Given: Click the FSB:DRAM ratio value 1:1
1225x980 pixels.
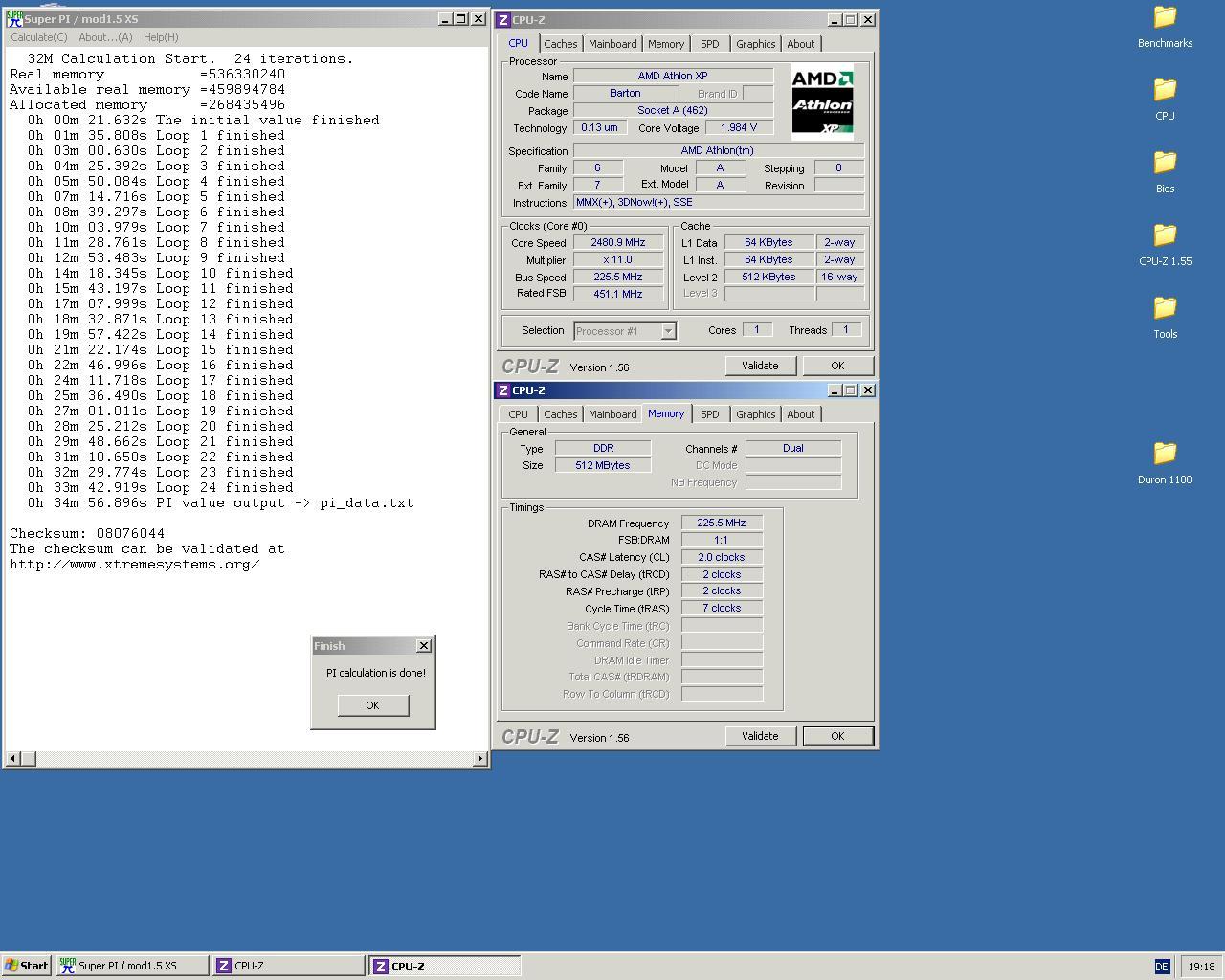Looking at the screenshot, I should click(x=722, y=540).
